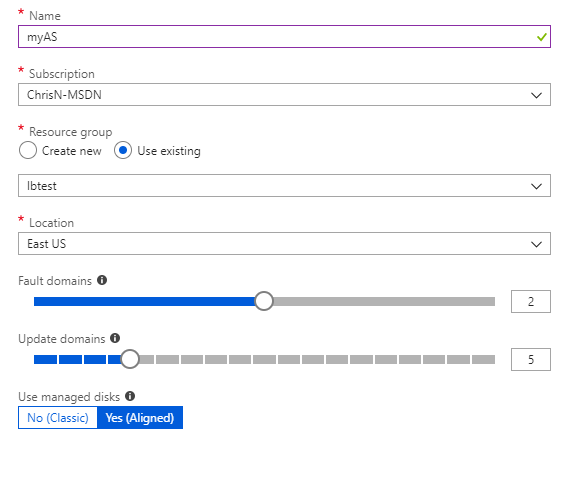Click the resource group chevron arrow
The width and height of the screenshot is (563, 484).
click(536, 186)
